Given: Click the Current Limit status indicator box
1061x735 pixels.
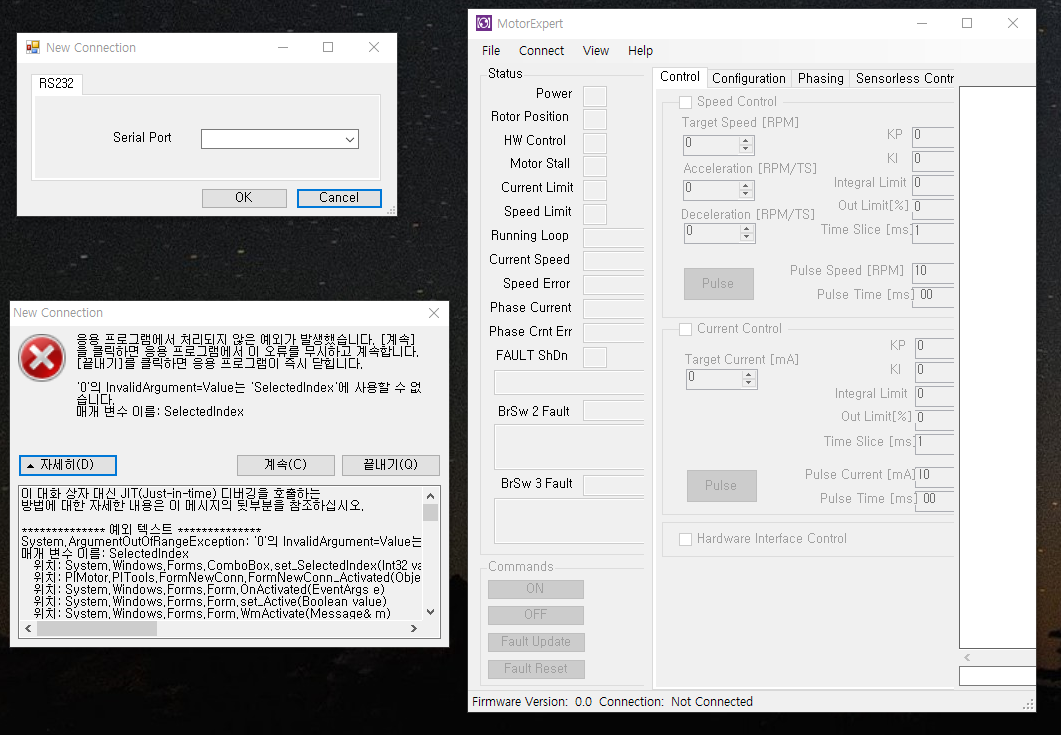Looking at the screenshot, I should 595,190.
